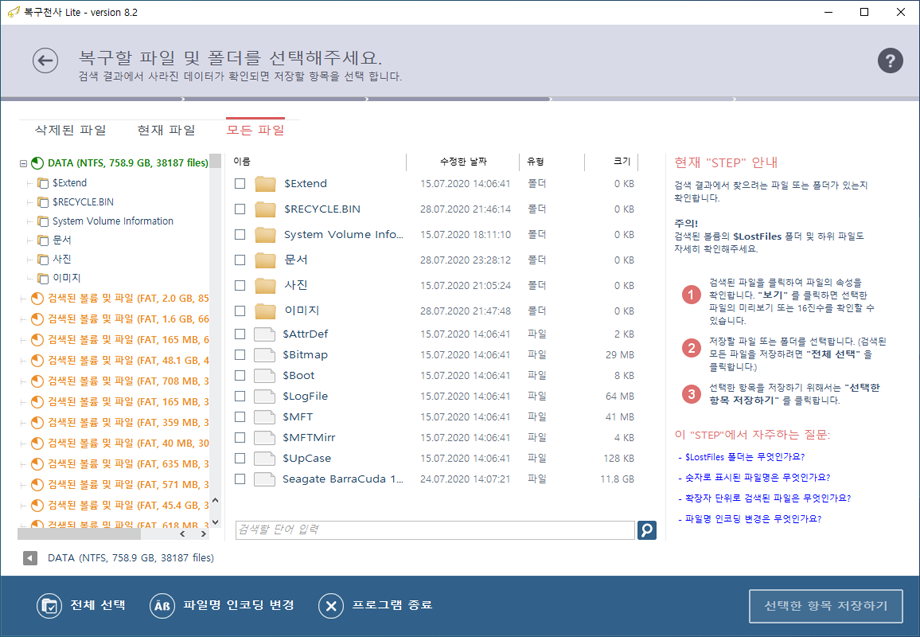Sort by the 크기 column header

point(621,161)
